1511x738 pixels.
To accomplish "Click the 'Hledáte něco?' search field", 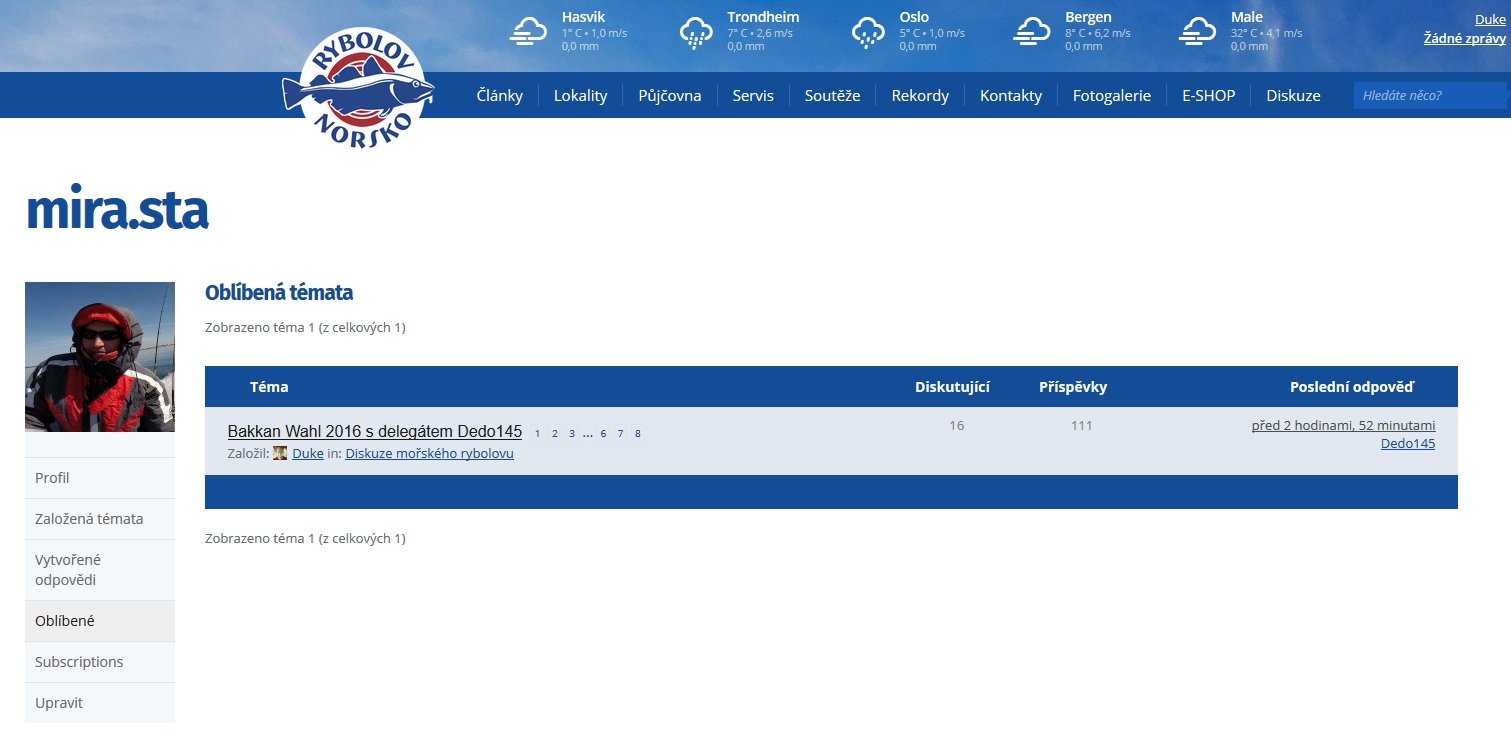I will coord(1428,96).
